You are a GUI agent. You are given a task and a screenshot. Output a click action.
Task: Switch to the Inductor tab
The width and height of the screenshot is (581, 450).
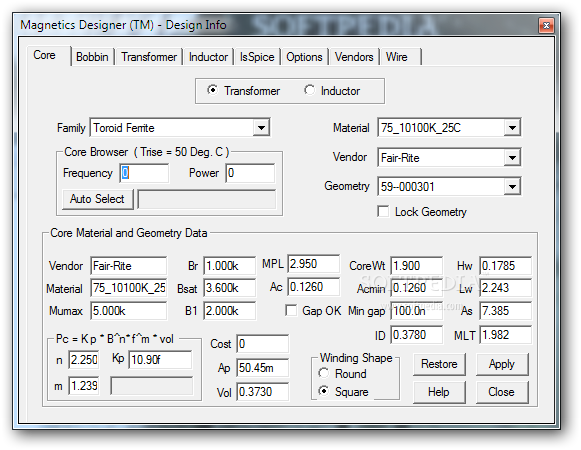208,57
